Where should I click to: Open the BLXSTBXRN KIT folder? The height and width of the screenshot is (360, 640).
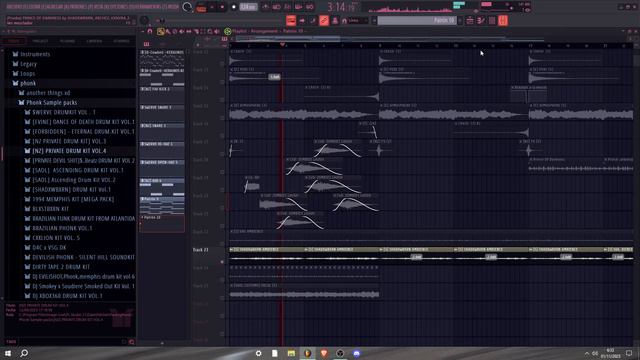(51, 209)
